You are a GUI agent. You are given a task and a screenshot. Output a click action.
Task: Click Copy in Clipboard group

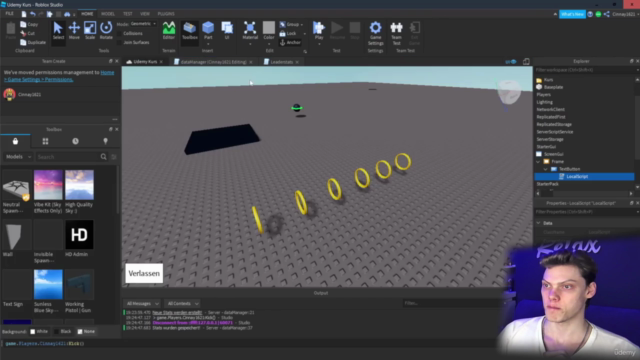tap(29, 24)
